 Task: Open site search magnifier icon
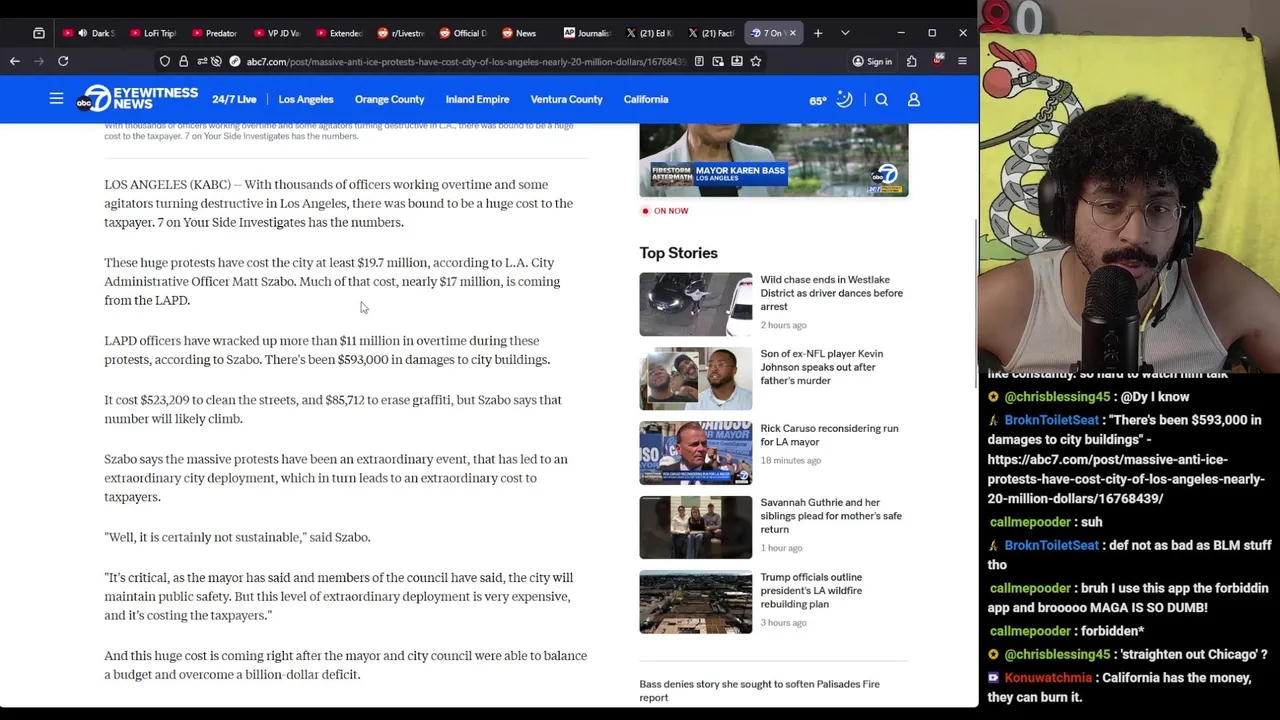pyautogui.click(x=881, y=99)
